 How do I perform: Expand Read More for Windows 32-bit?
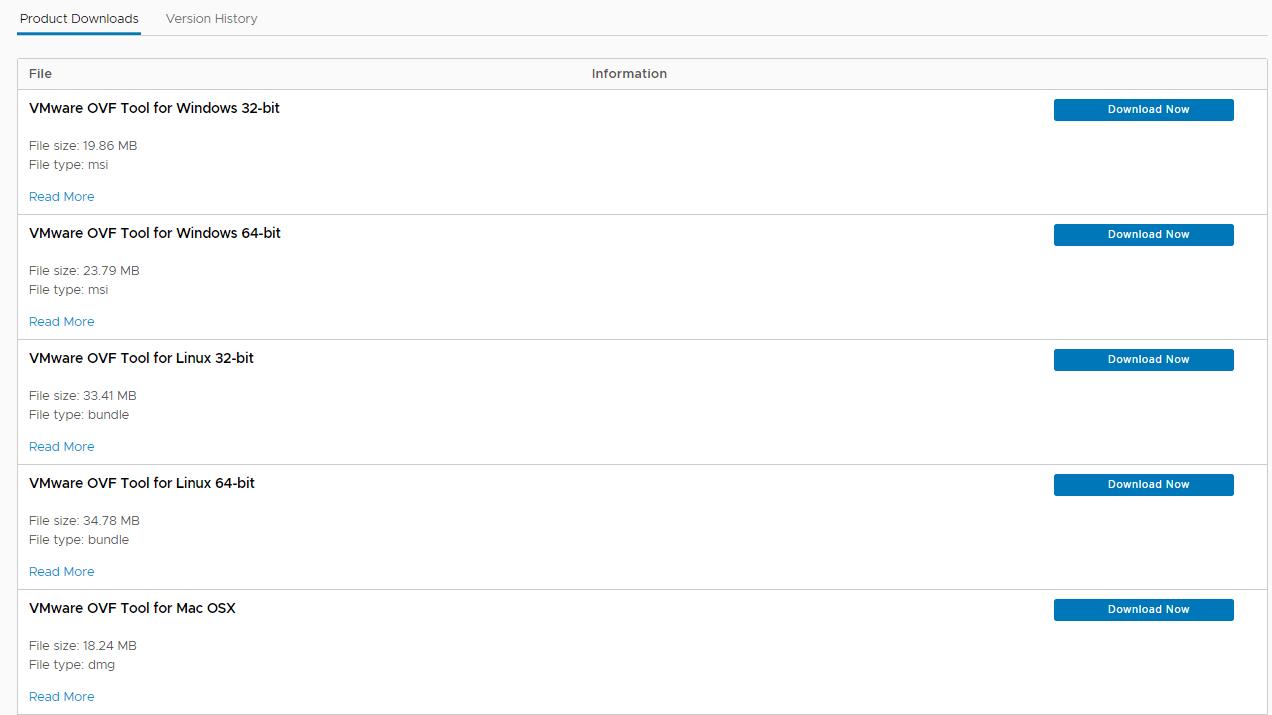coord(62,197)
